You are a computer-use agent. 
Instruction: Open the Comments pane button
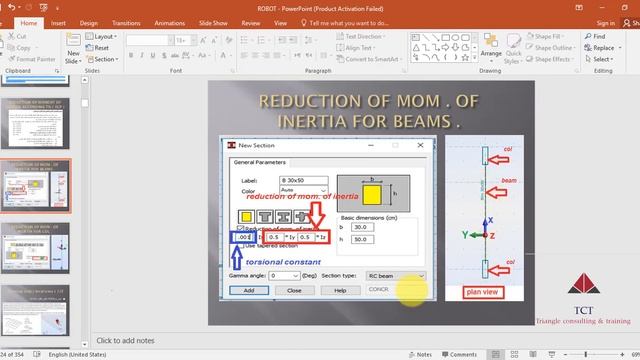tap(460, 354)
